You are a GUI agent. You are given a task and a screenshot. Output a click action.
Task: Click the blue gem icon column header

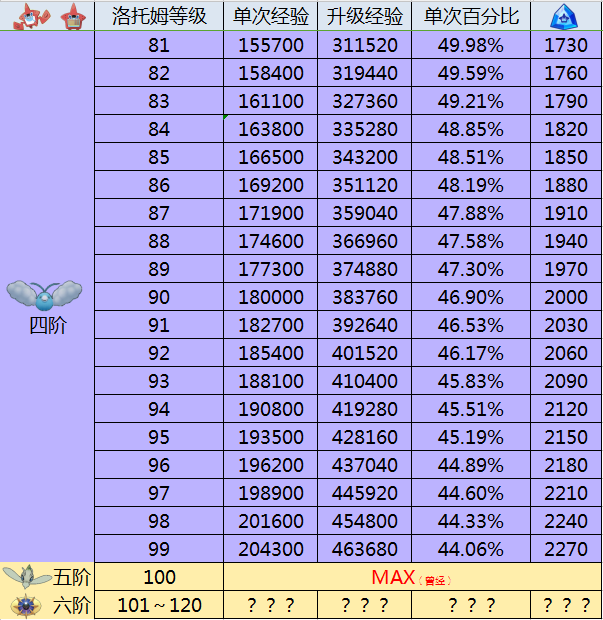click(x=566, y=17)
